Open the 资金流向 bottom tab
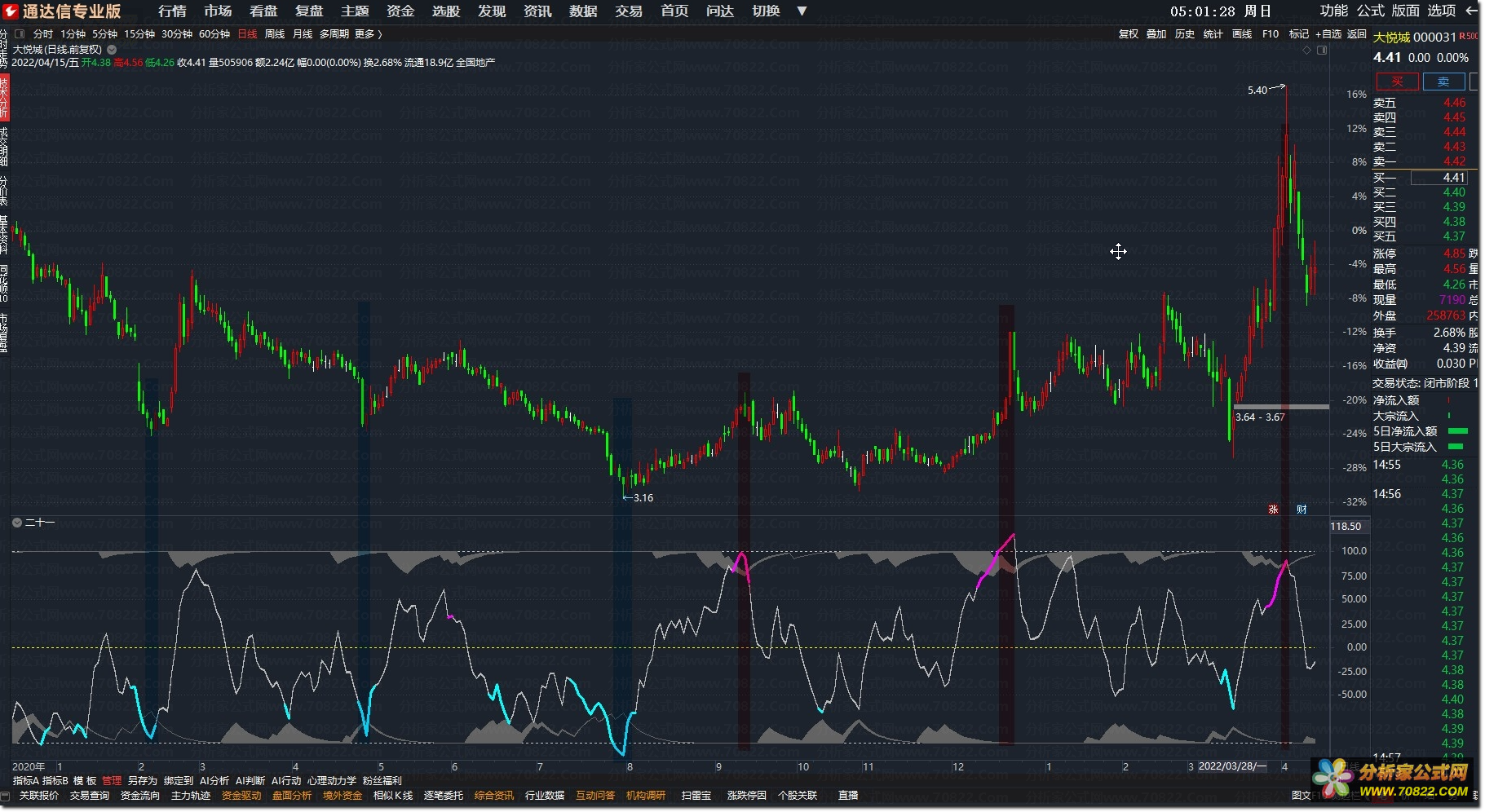This screenshot has height=812, width=1485. (140, 796)
